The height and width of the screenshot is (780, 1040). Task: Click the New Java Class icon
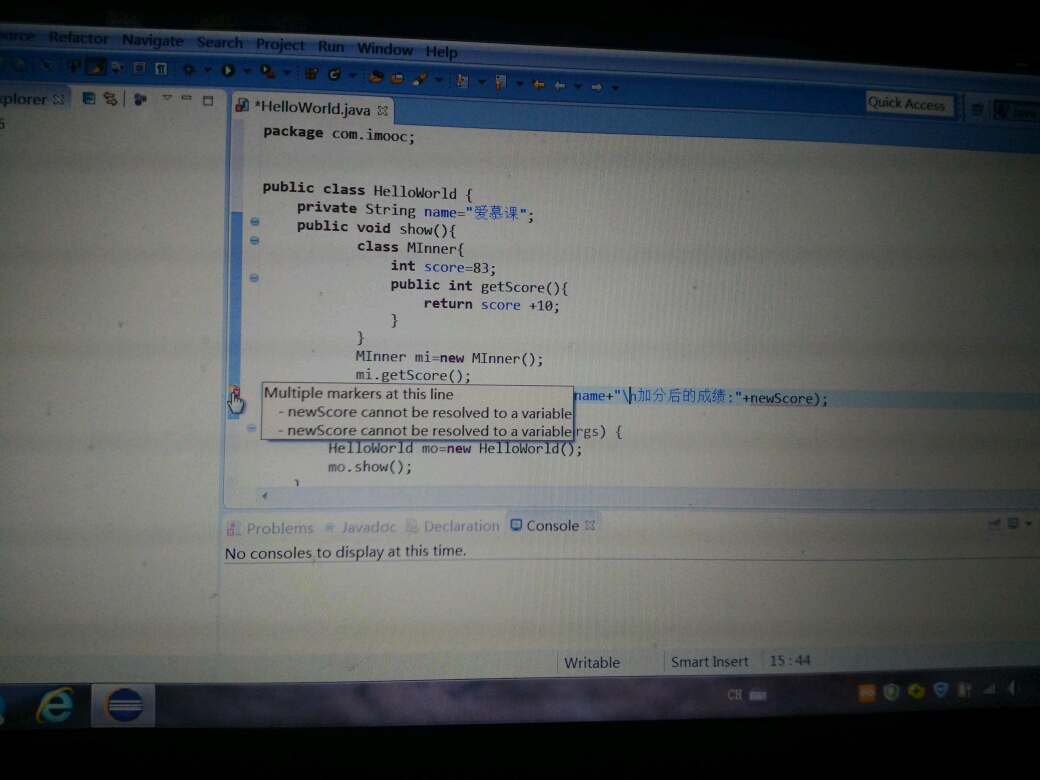pos(334,74)
